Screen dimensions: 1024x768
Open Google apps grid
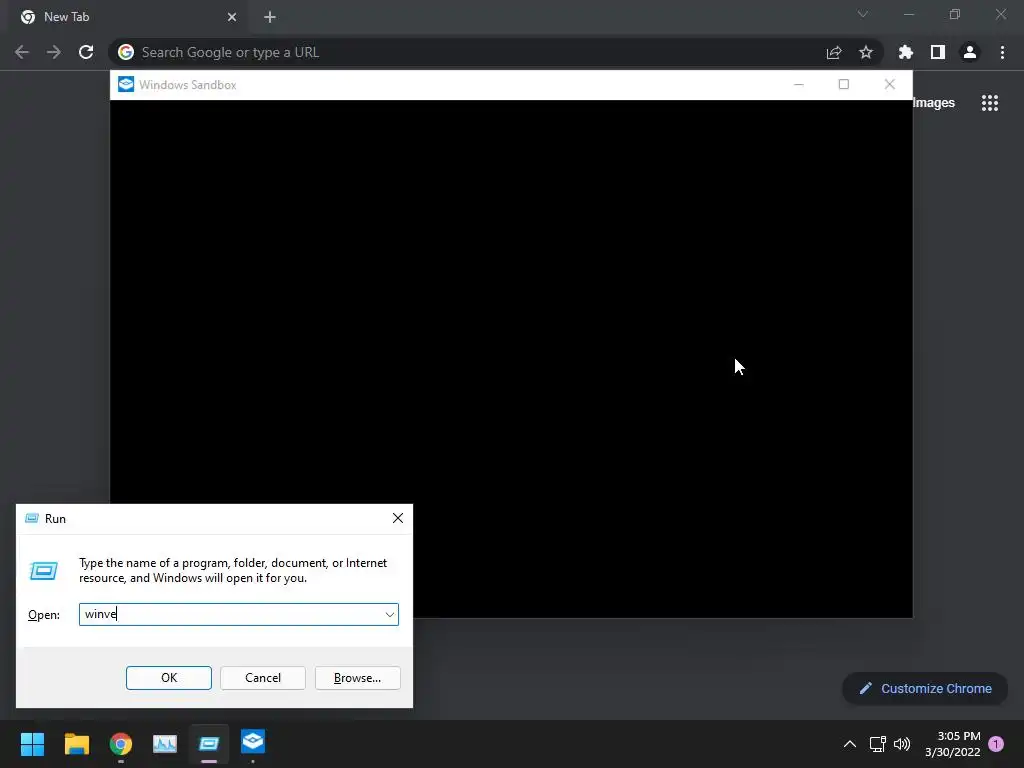[x=990, y=103]
